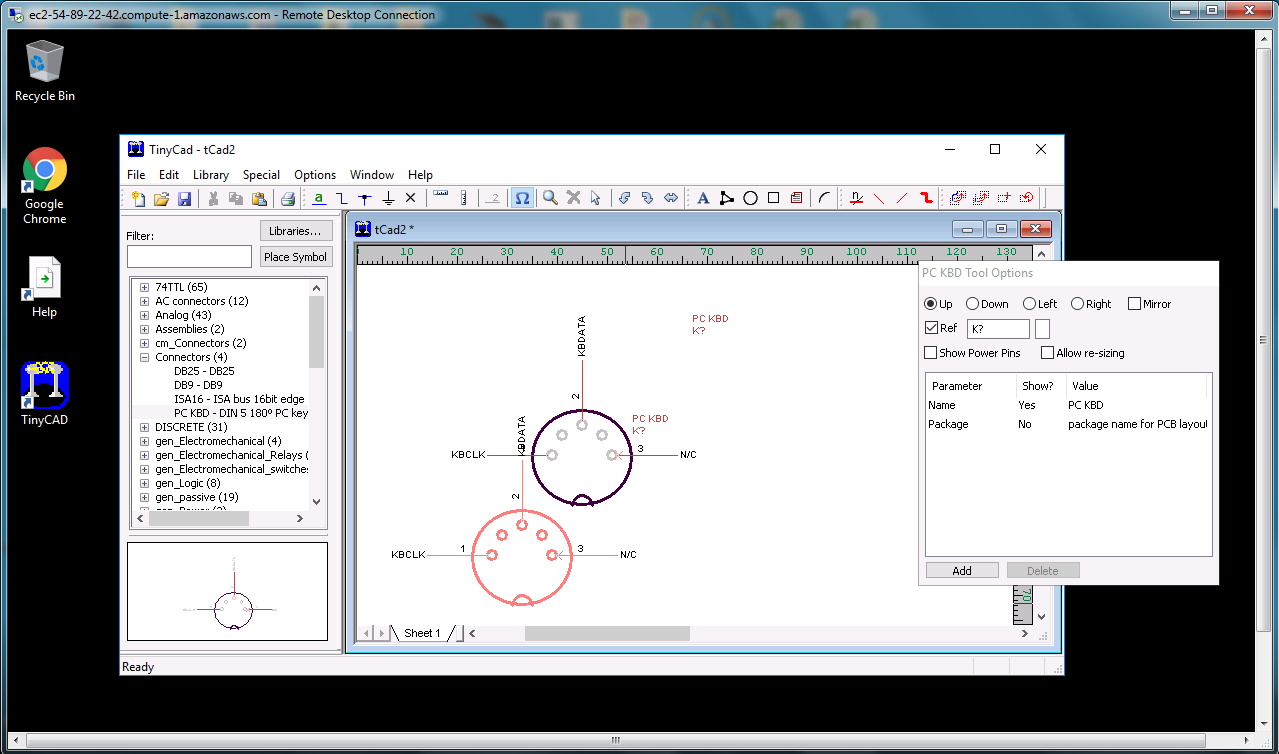Select the rectangle drawing tool
Viewport: 1279px width, 754px height.
click(x=773, y=199)
